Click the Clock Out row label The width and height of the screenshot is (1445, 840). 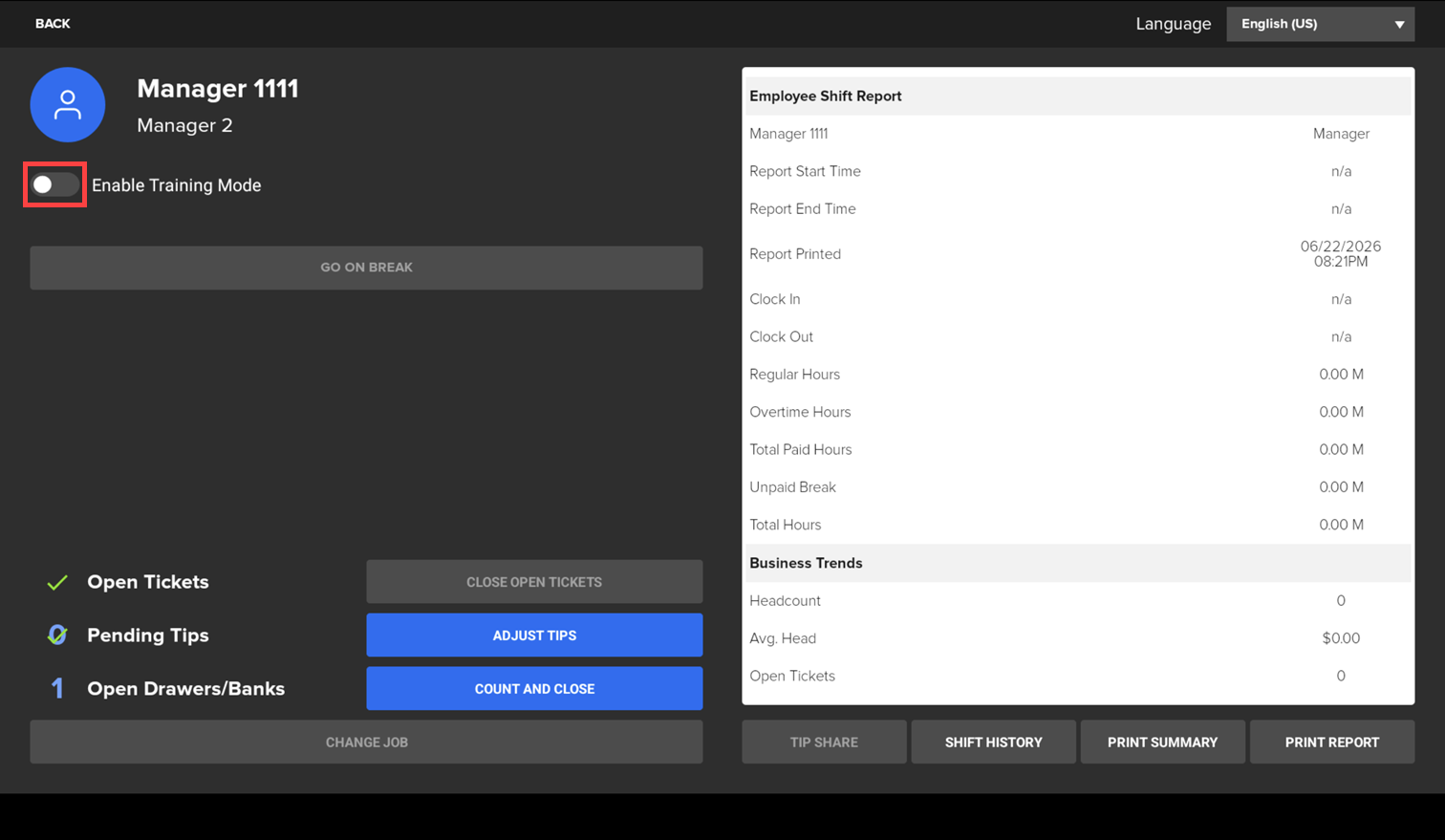click(781, 337)
